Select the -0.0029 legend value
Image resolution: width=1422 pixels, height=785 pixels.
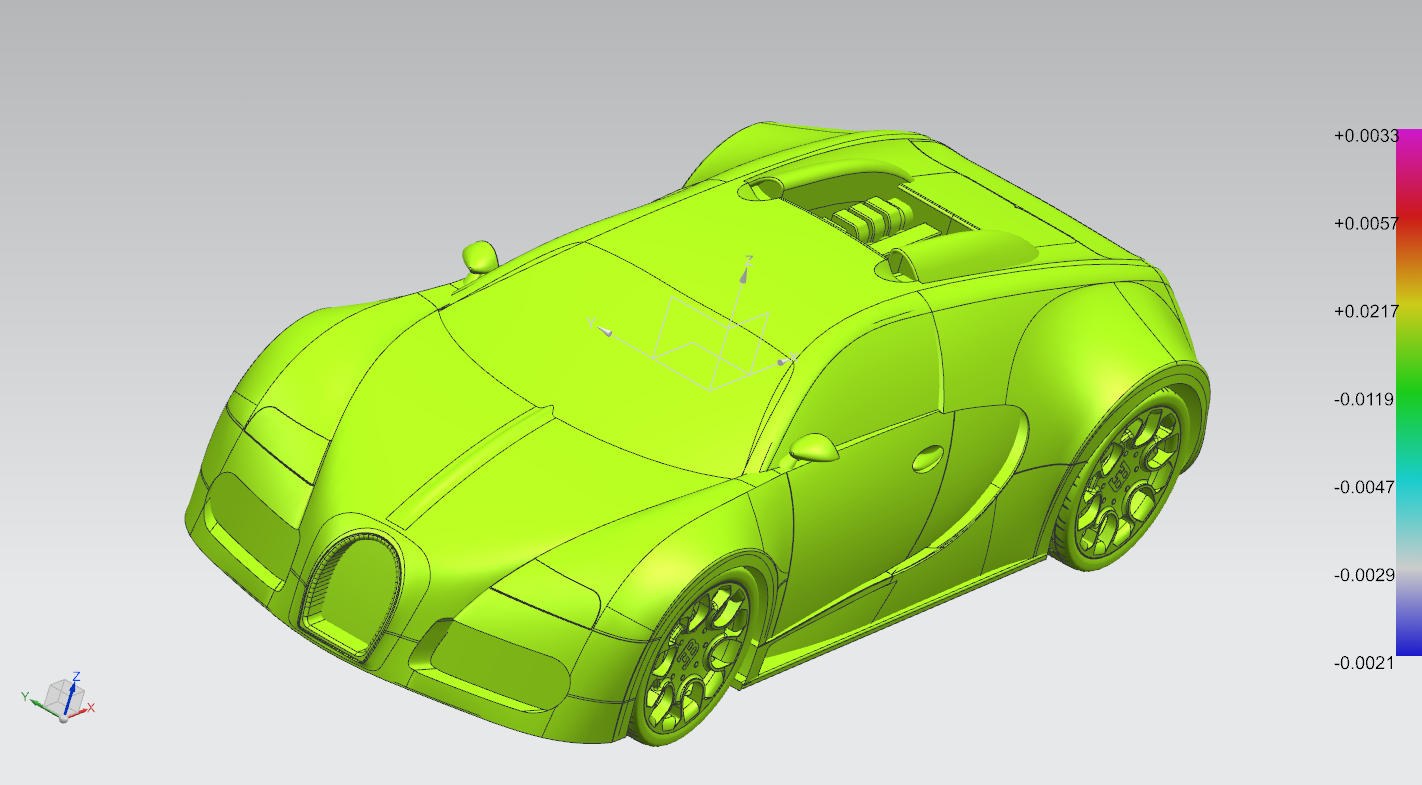point(1366,575)
